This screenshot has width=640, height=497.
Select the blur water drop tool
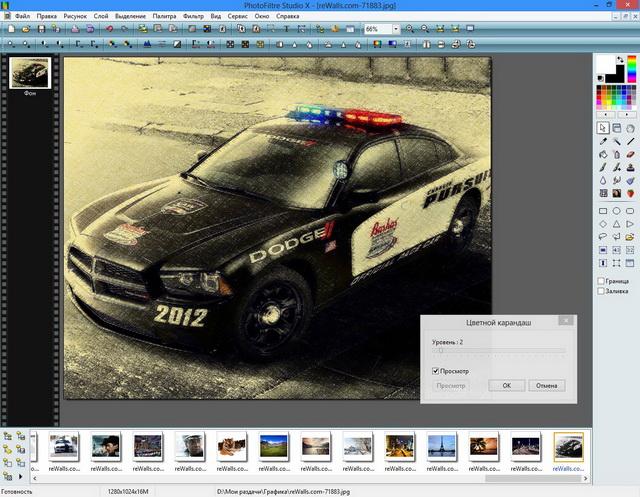603,180
